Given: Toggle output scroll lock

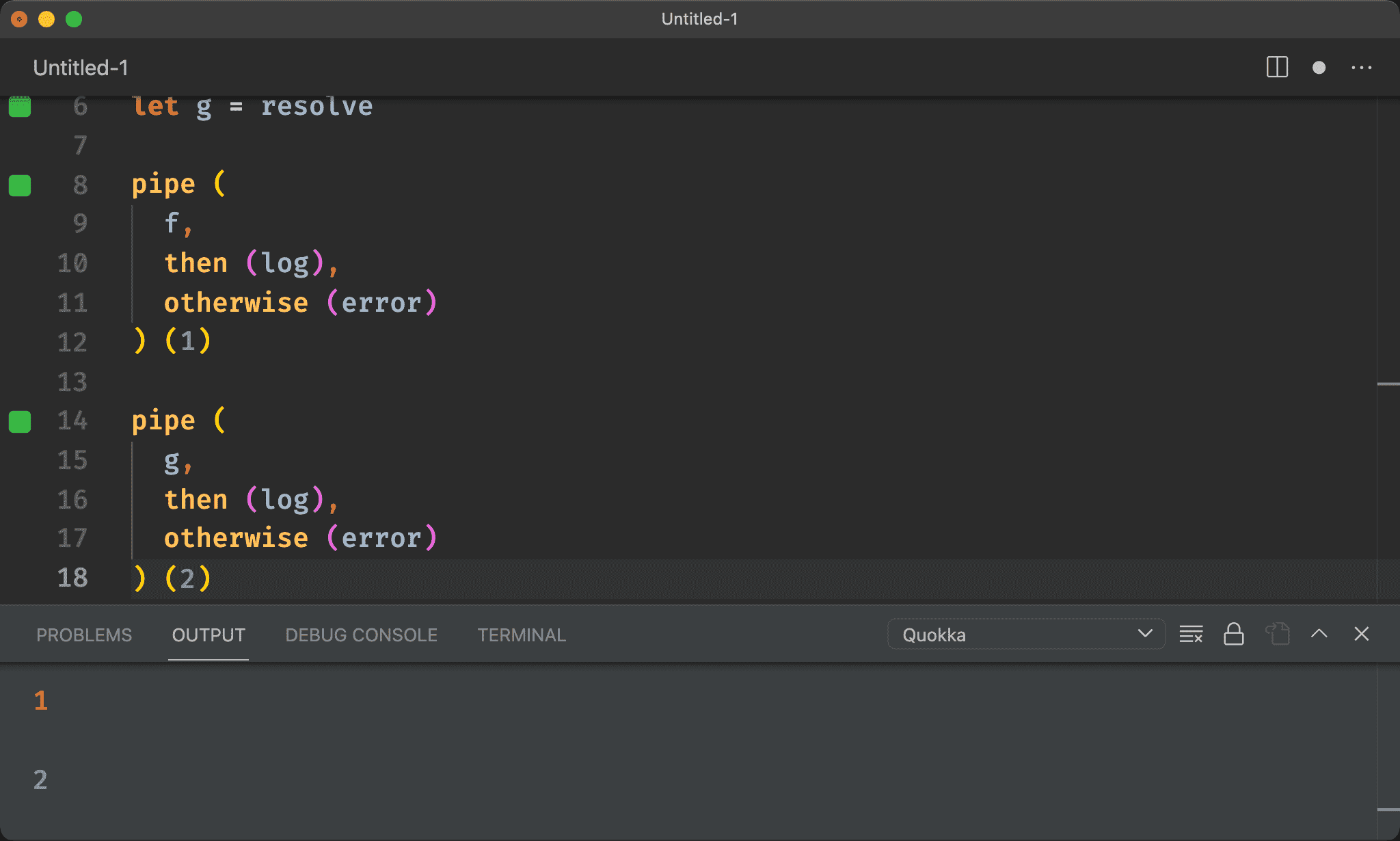Looking at the screenshot, I should tap(1233, 635).
